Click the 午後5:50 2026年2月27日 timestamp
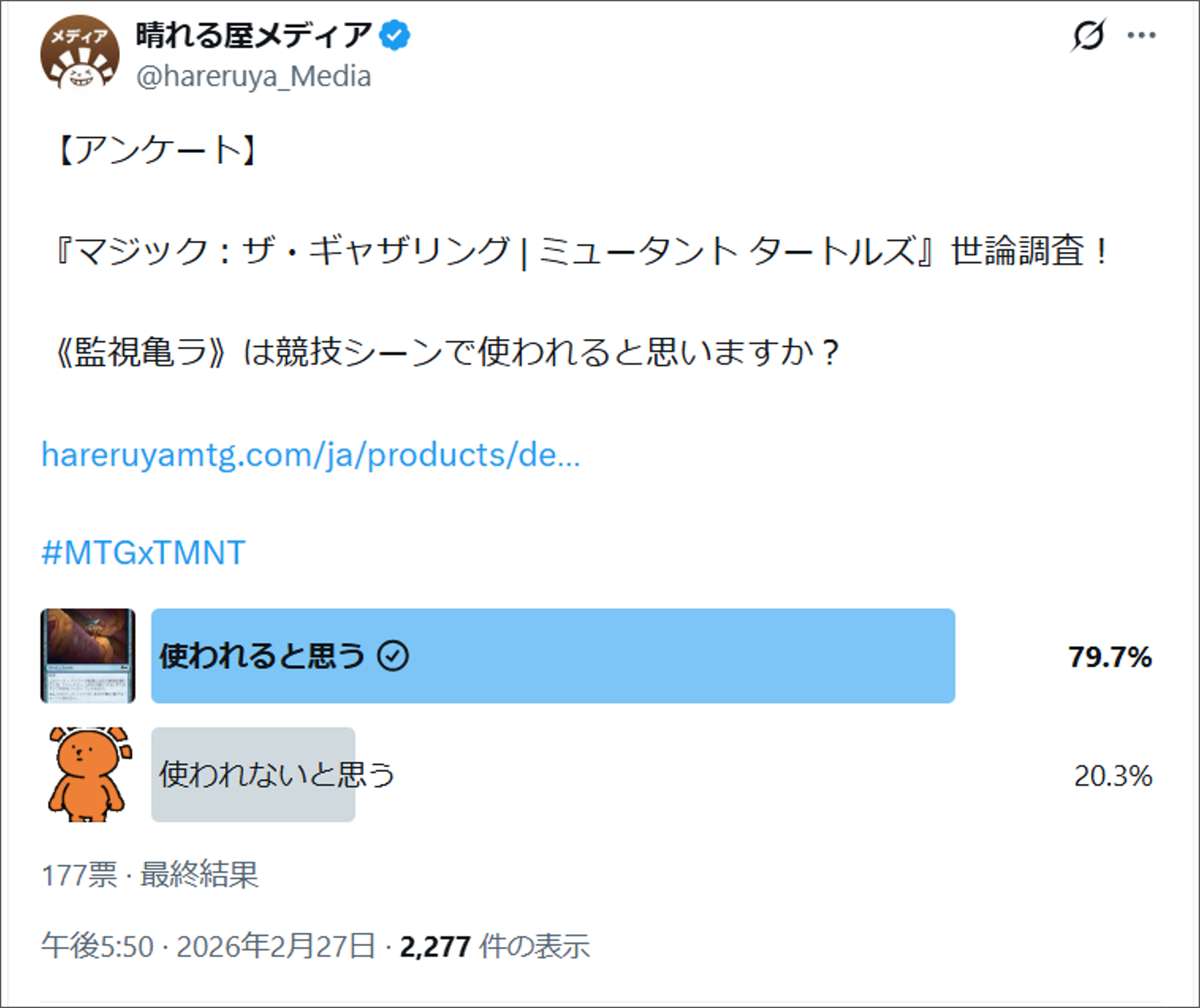This screenshot has height=1008, width=1200. point(208,946)
